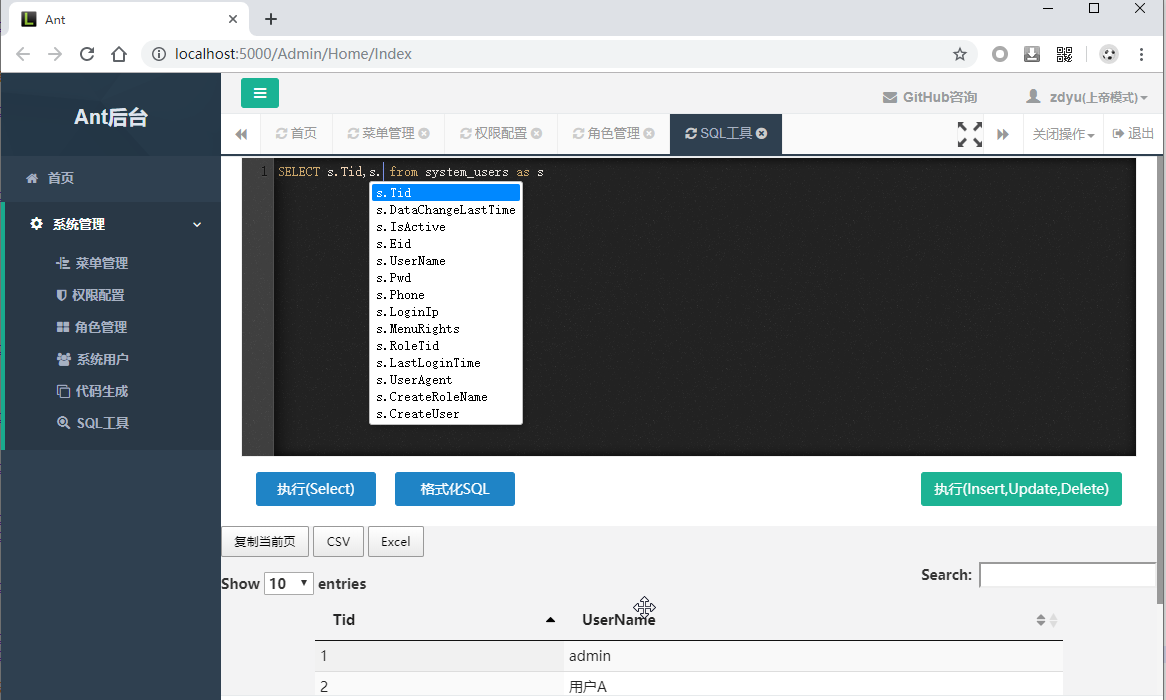Toggle sidebar with green hamburger button

(x=260, y=93)
